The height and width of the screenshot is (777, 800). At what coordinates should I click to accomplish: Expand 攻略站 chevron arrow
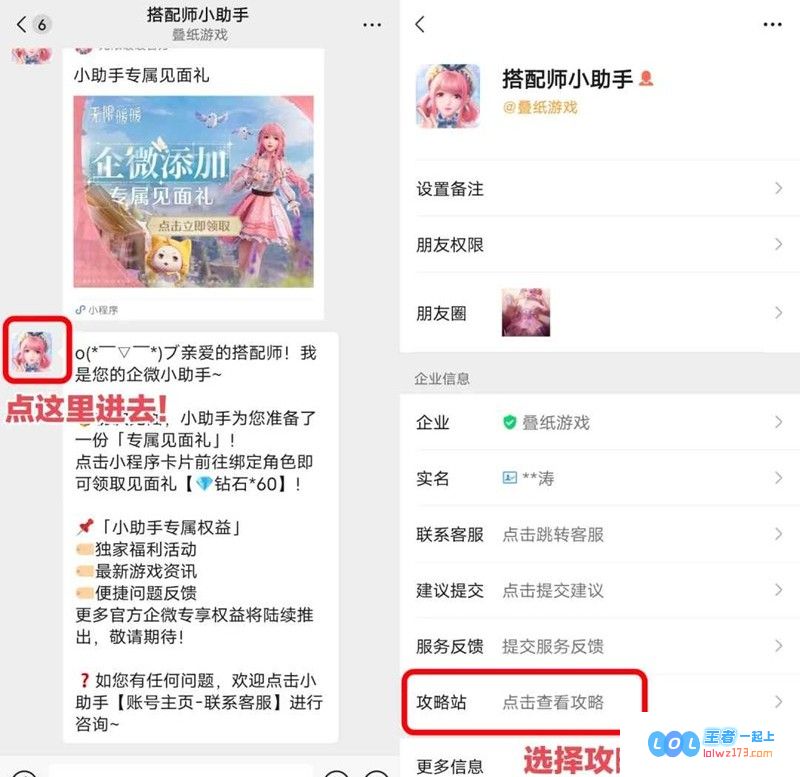pyautogui.click(x=778, y=702)
